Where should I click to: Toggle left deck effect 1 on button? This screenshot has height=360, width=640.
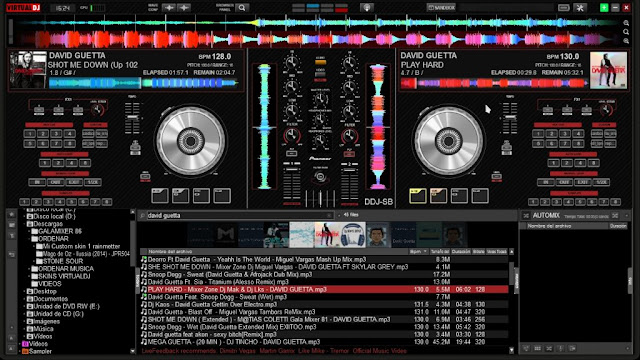pos(39,110)
